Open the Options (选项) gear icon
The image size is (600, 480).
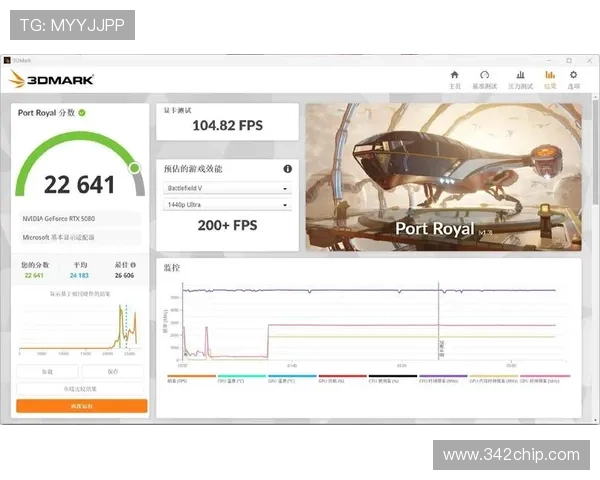(x=573, y=78)
